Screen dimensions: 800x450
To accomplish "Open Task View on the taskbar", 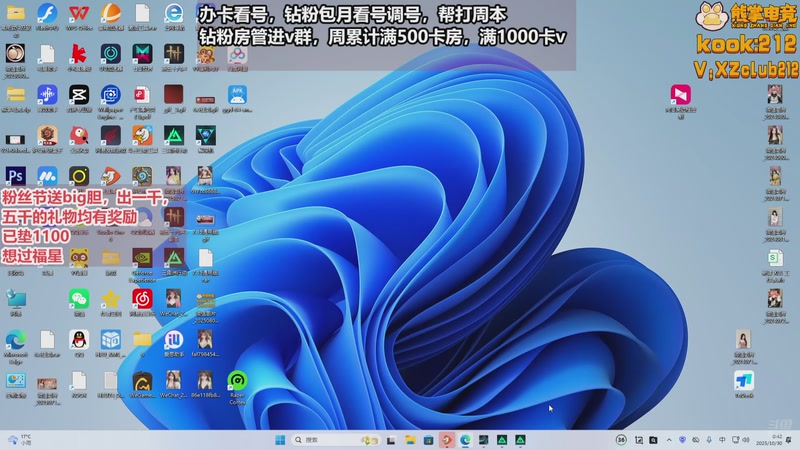I will pyautogui.click(x=391, y=440).
